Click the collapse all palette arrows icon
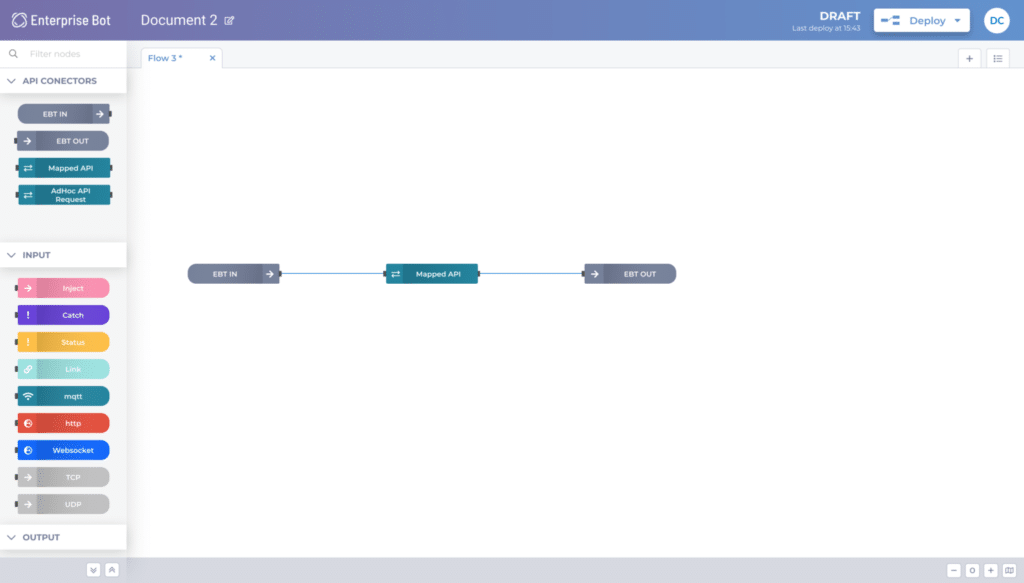The height and width of the screenshot is (583, 1024). (93, 570)
